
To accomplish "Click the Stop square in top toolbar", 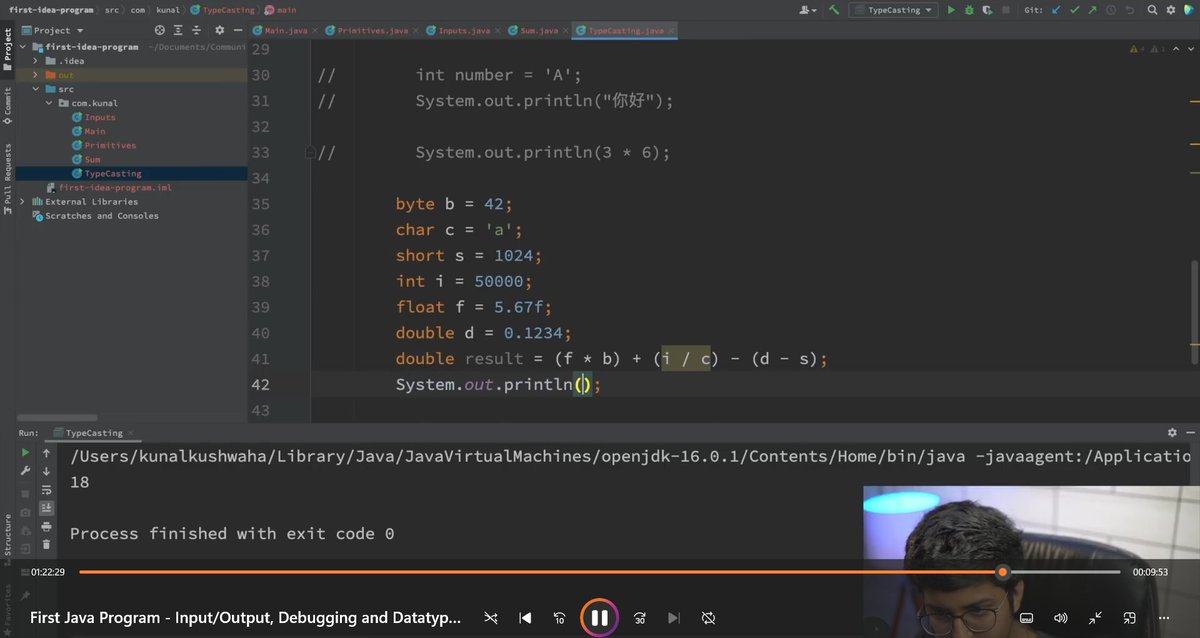I will coord(1006,10).
